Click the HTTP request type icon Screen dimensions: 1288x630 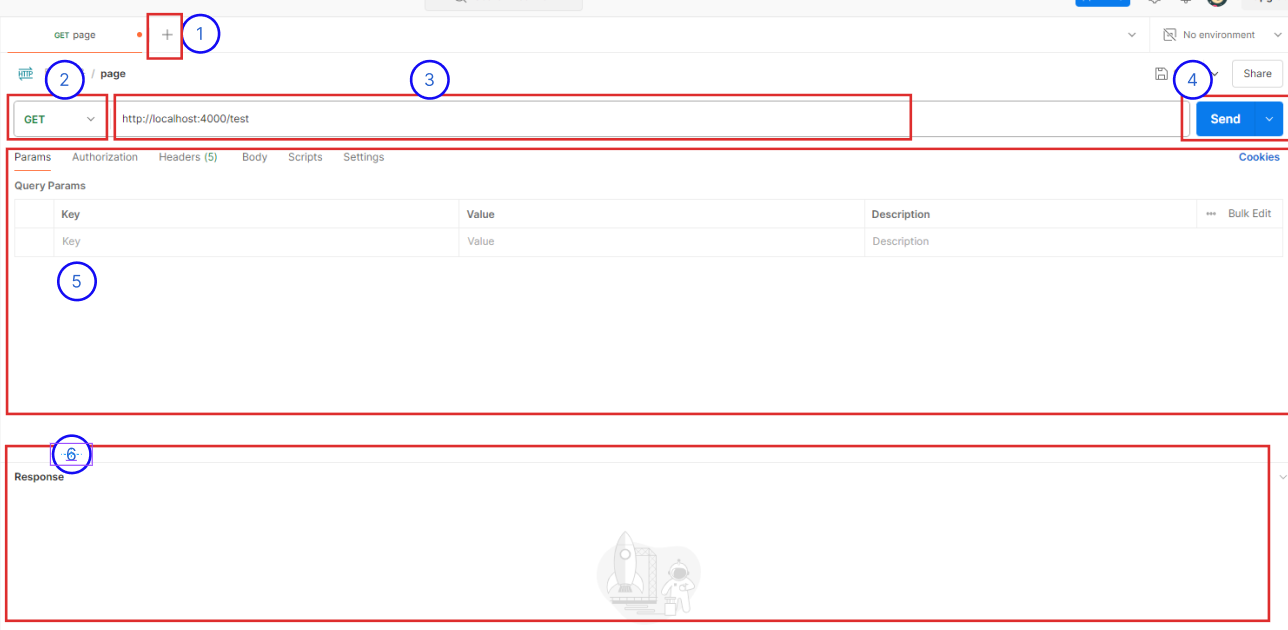click(25, 73)
